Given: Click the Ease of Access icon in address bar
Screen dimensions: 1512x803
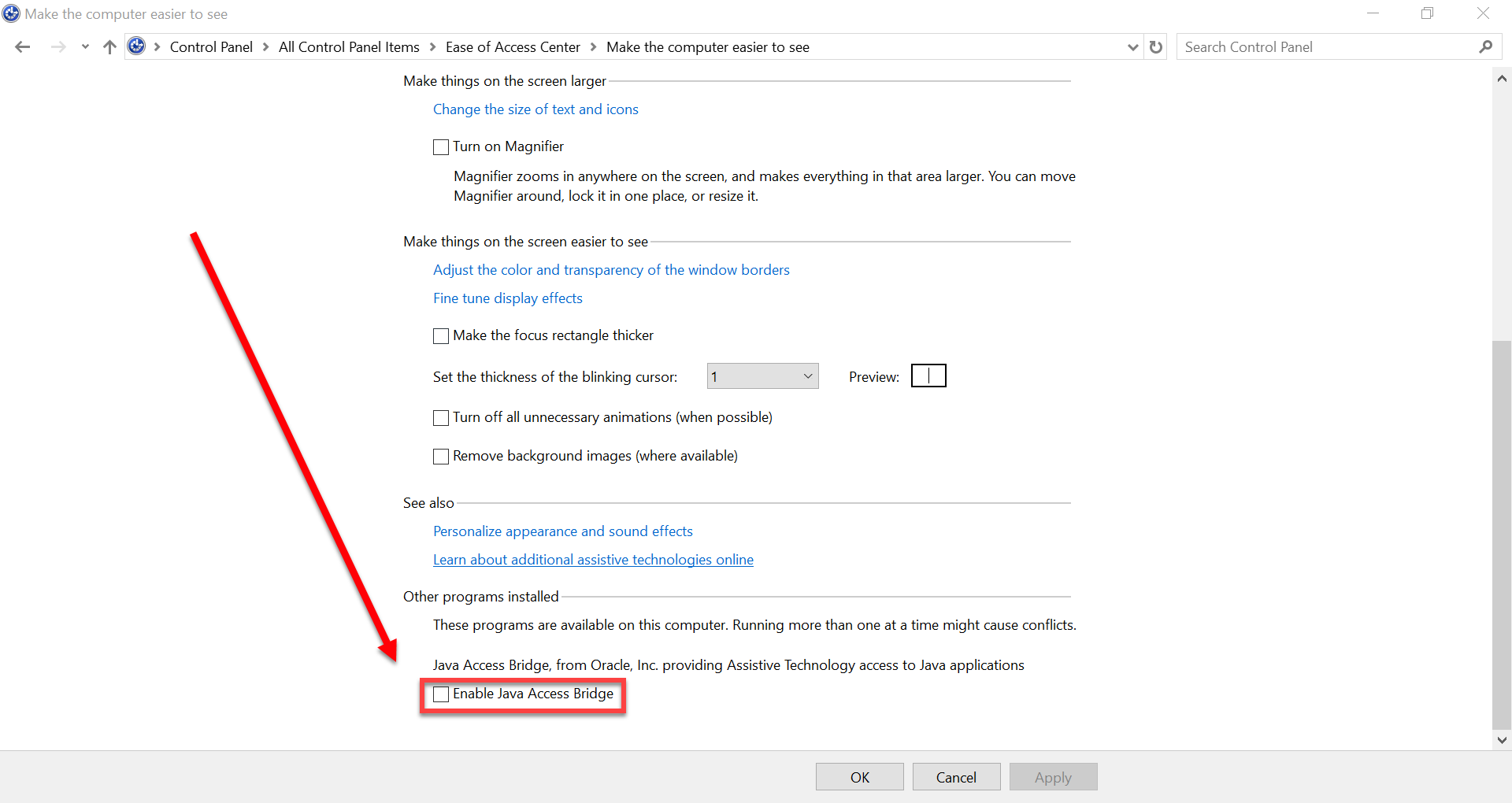Looking at the screenshot, I should [x=136, y=46].
